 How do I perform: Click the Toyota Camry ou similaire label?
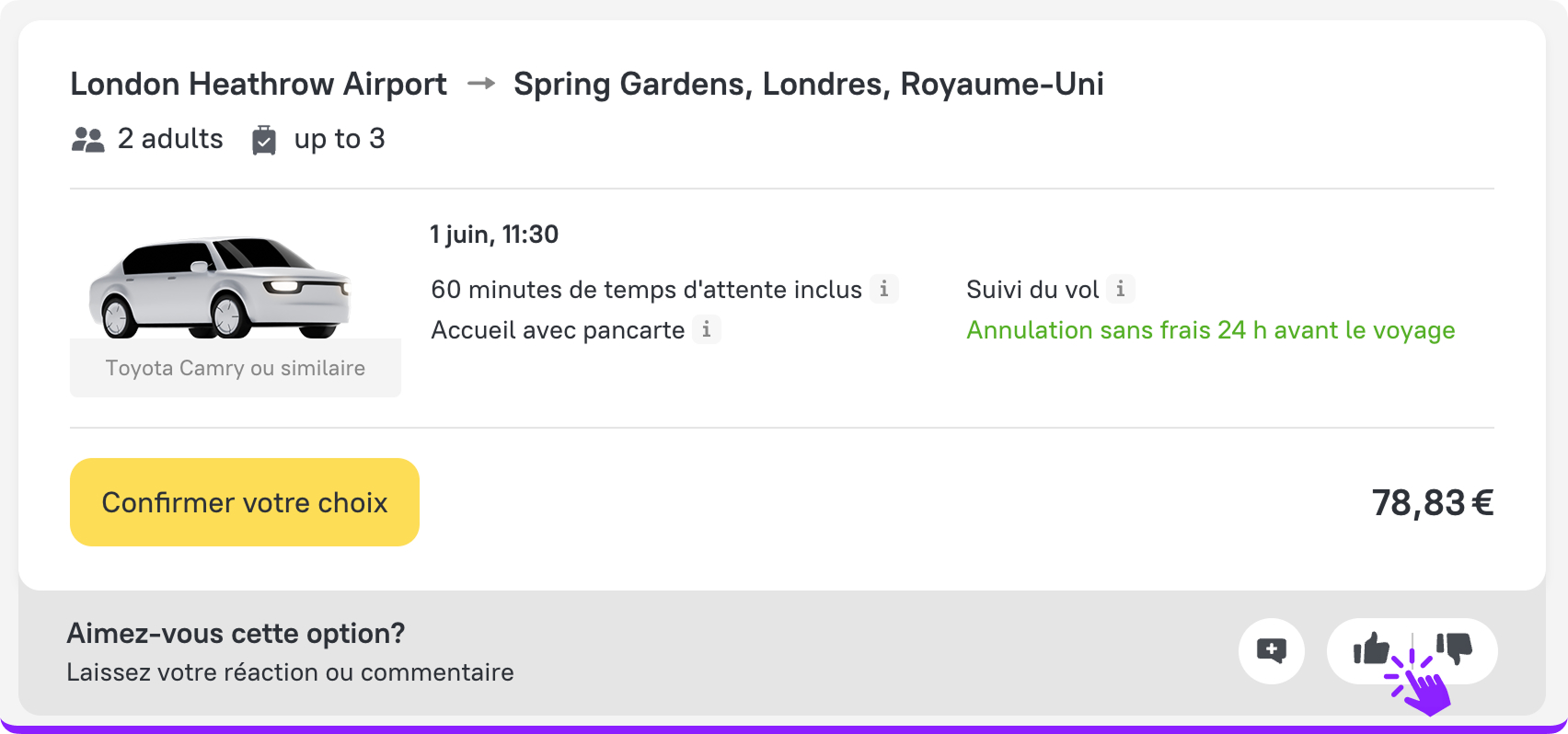coord(236,368)
